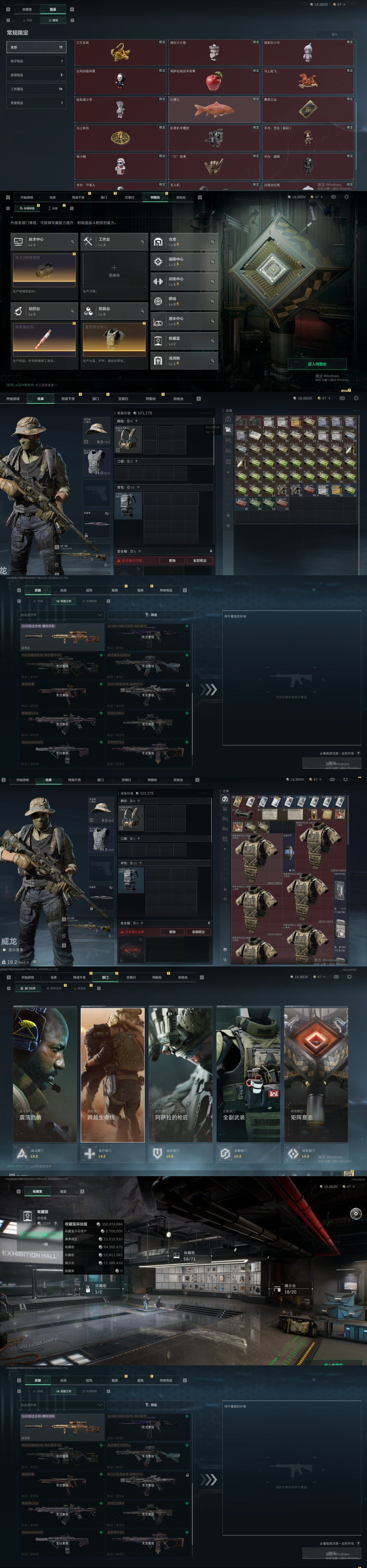This screenshot has width=367, height=1568.
Task: Switch to 交易行 tab on the 特勤处 screen
Action: (x=129, y=197)
